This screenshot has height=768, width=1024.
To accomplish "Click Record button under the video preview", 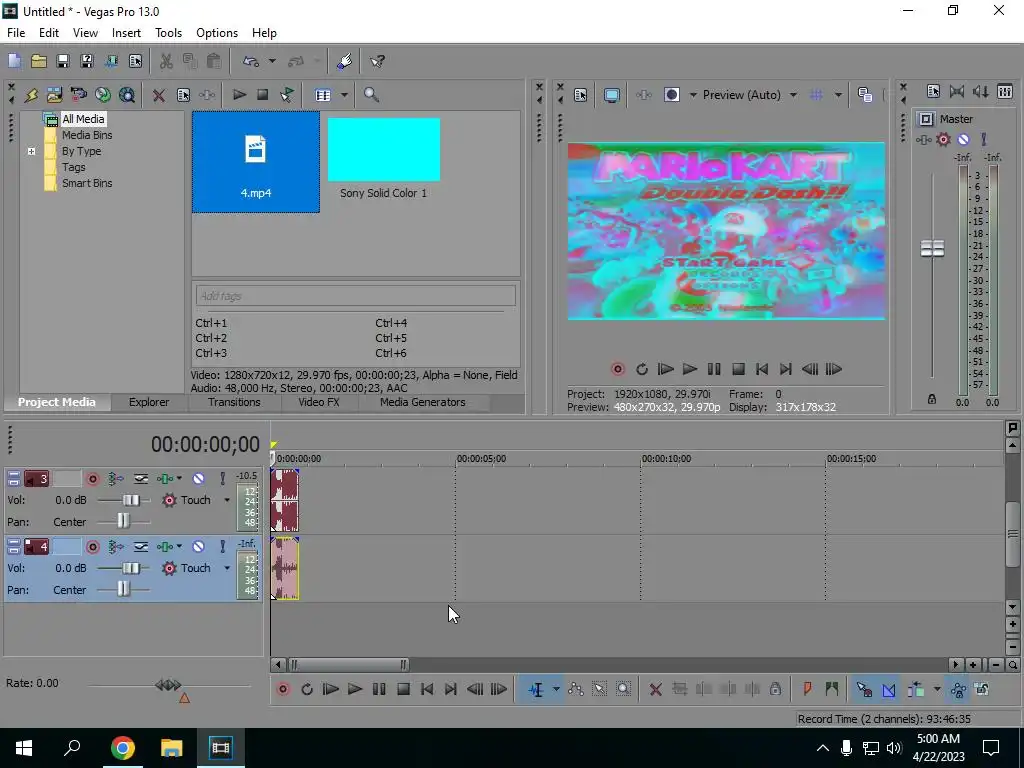I will [617, 370].
